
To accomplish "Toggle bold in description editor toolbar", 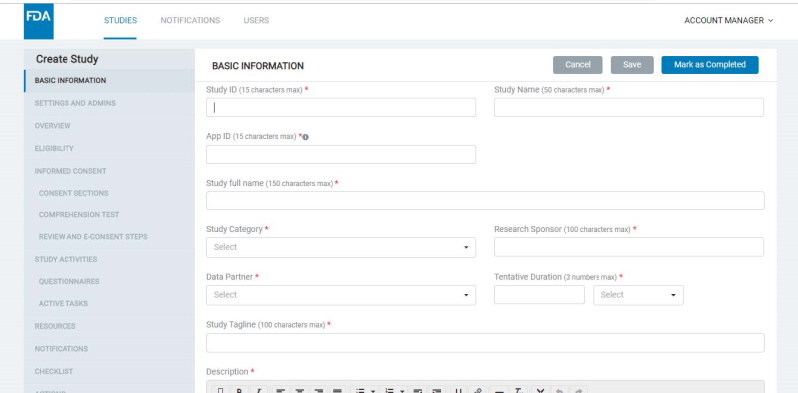I will click(x=239, y=390).
